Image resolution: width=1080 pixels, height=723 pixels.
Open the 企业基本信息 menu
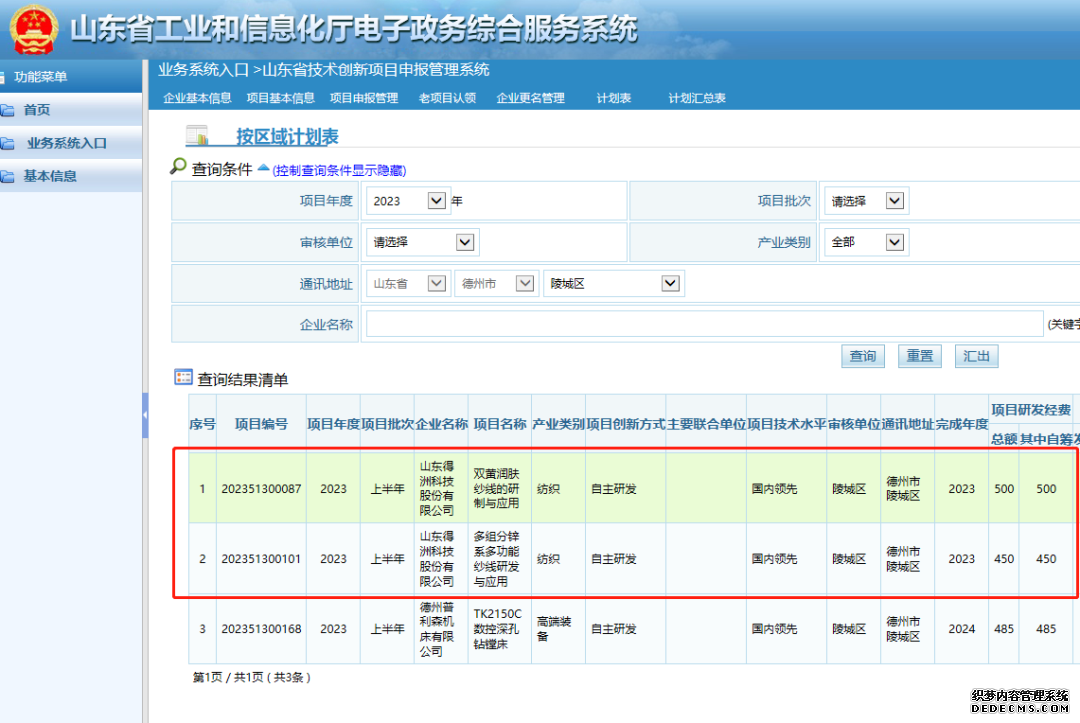[x=197, y=98]
